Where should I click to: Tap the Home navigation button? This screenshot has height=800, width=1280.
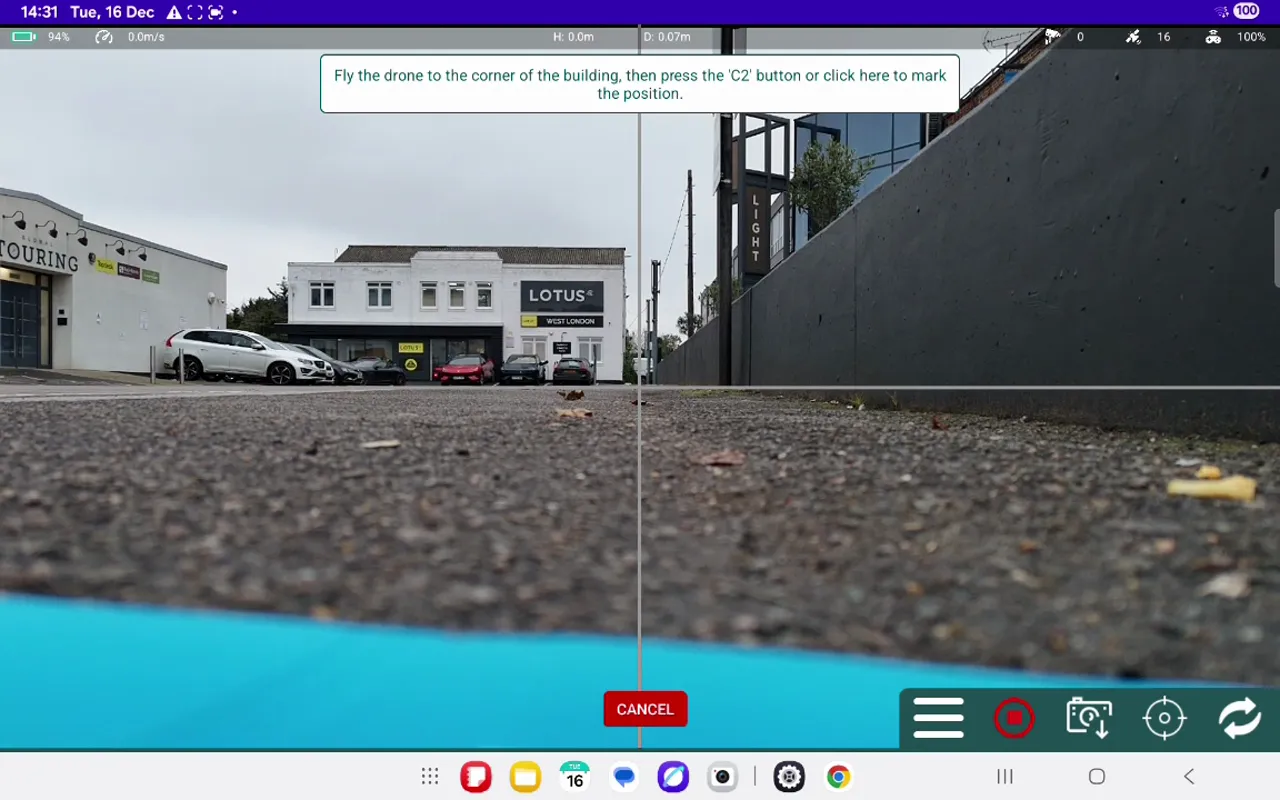1097,776
